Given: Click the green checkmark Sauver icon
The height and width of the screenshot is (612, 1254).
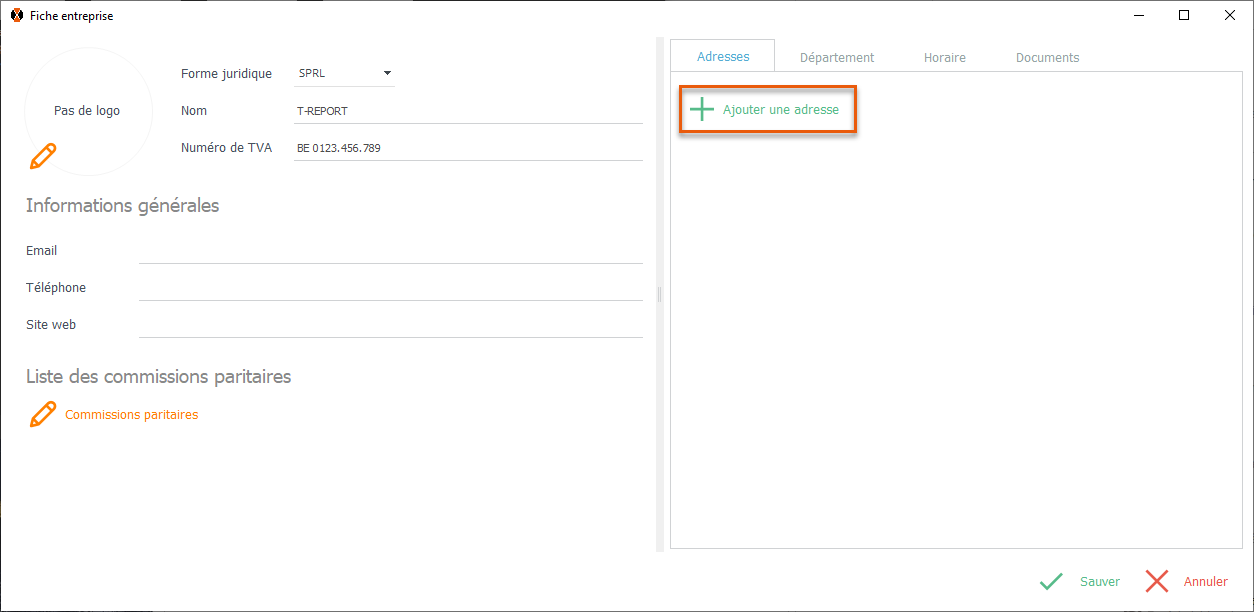Looking at the screenshot, I should tap(1051, 581).
